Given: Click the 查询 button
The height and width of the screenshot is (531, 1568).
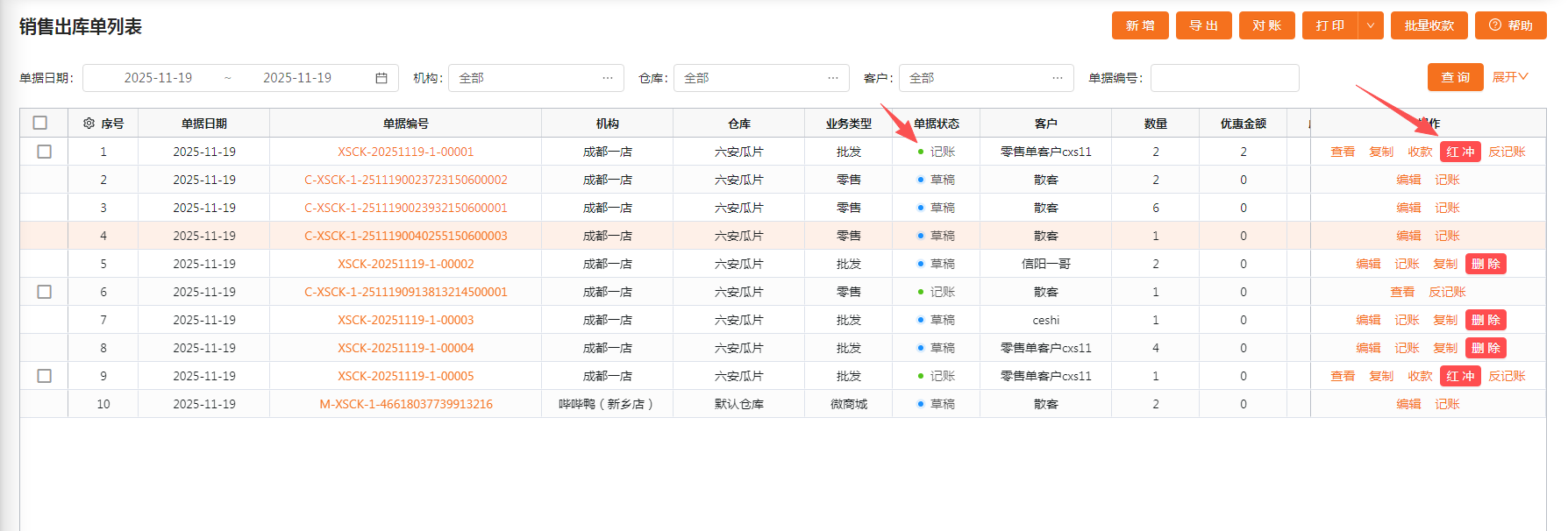Looking at the screenshot, I should pos(1456,77).
